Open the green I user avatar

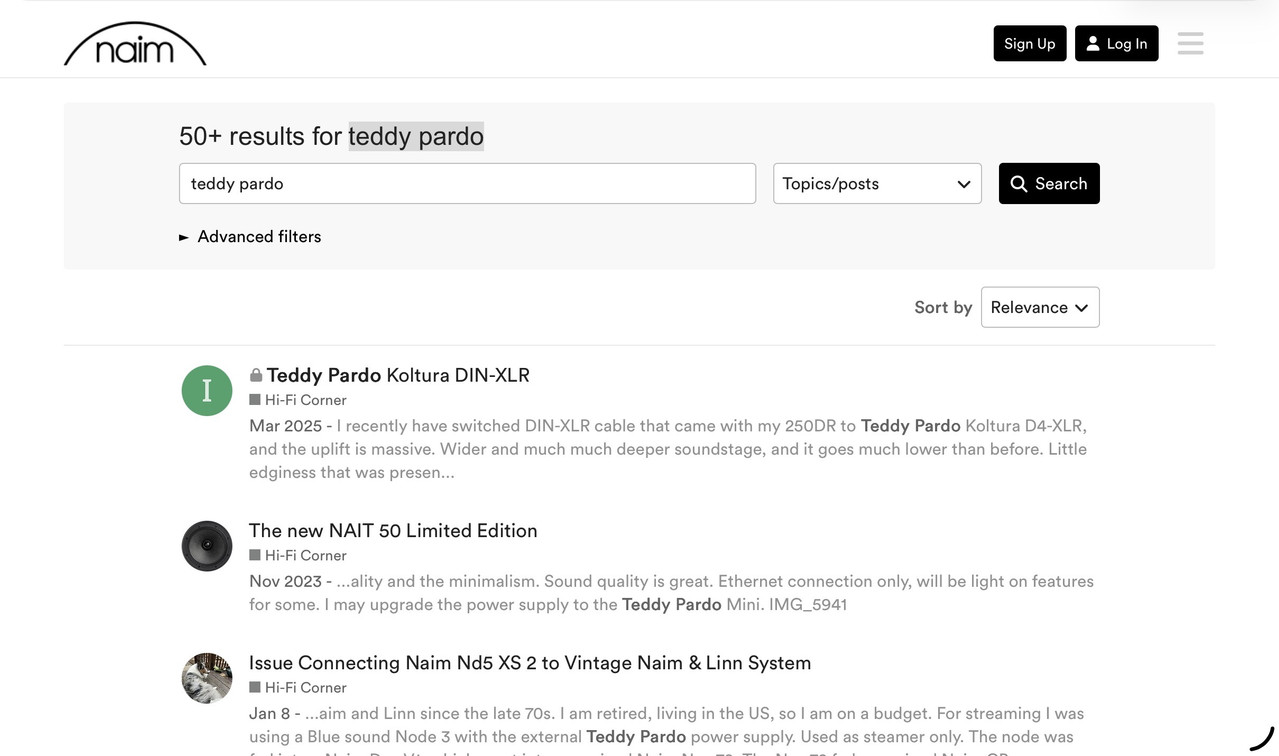tap(207, 390)
